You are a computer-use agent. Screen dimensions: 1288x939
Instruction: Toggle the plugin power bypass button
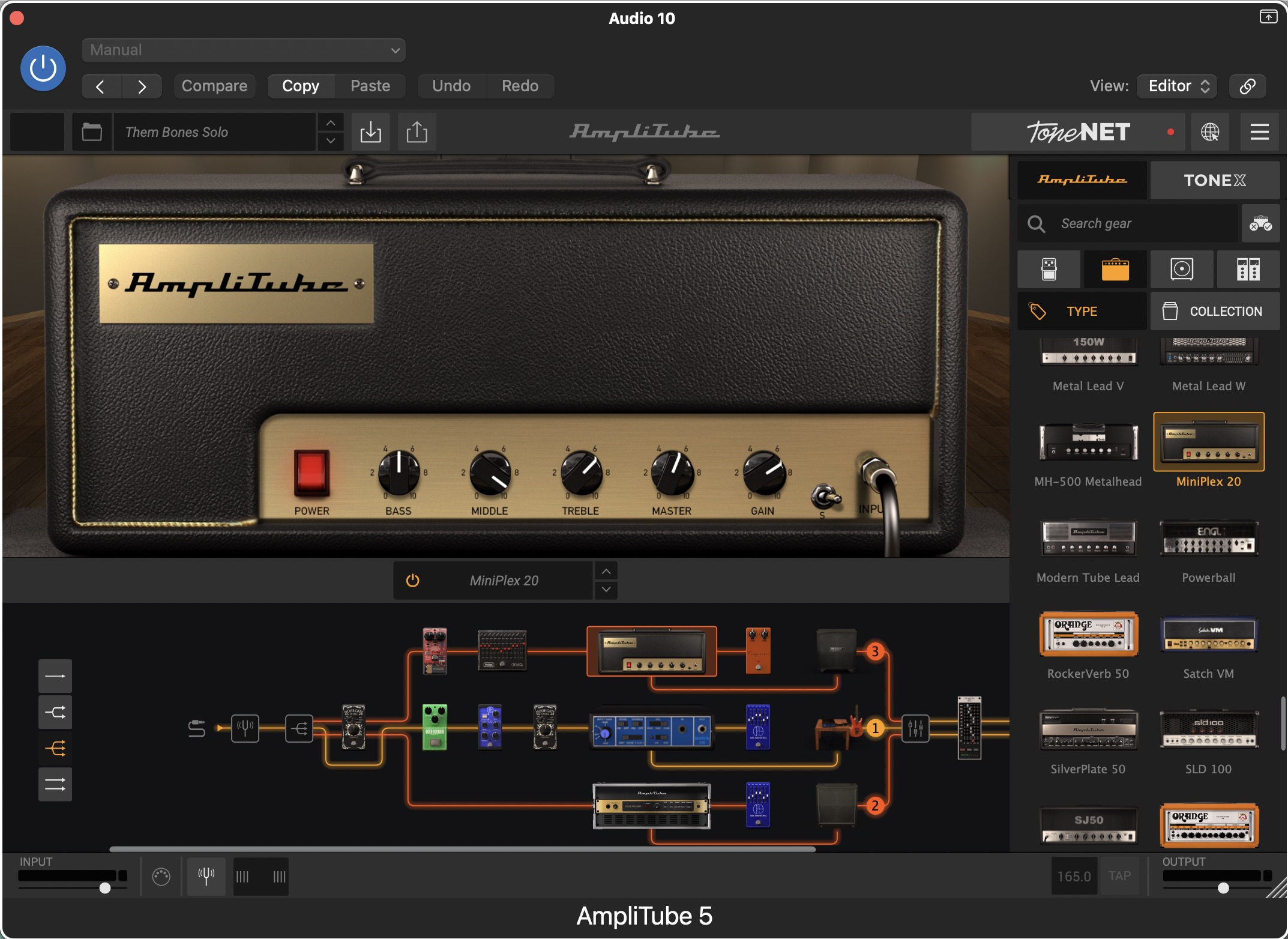43,68
